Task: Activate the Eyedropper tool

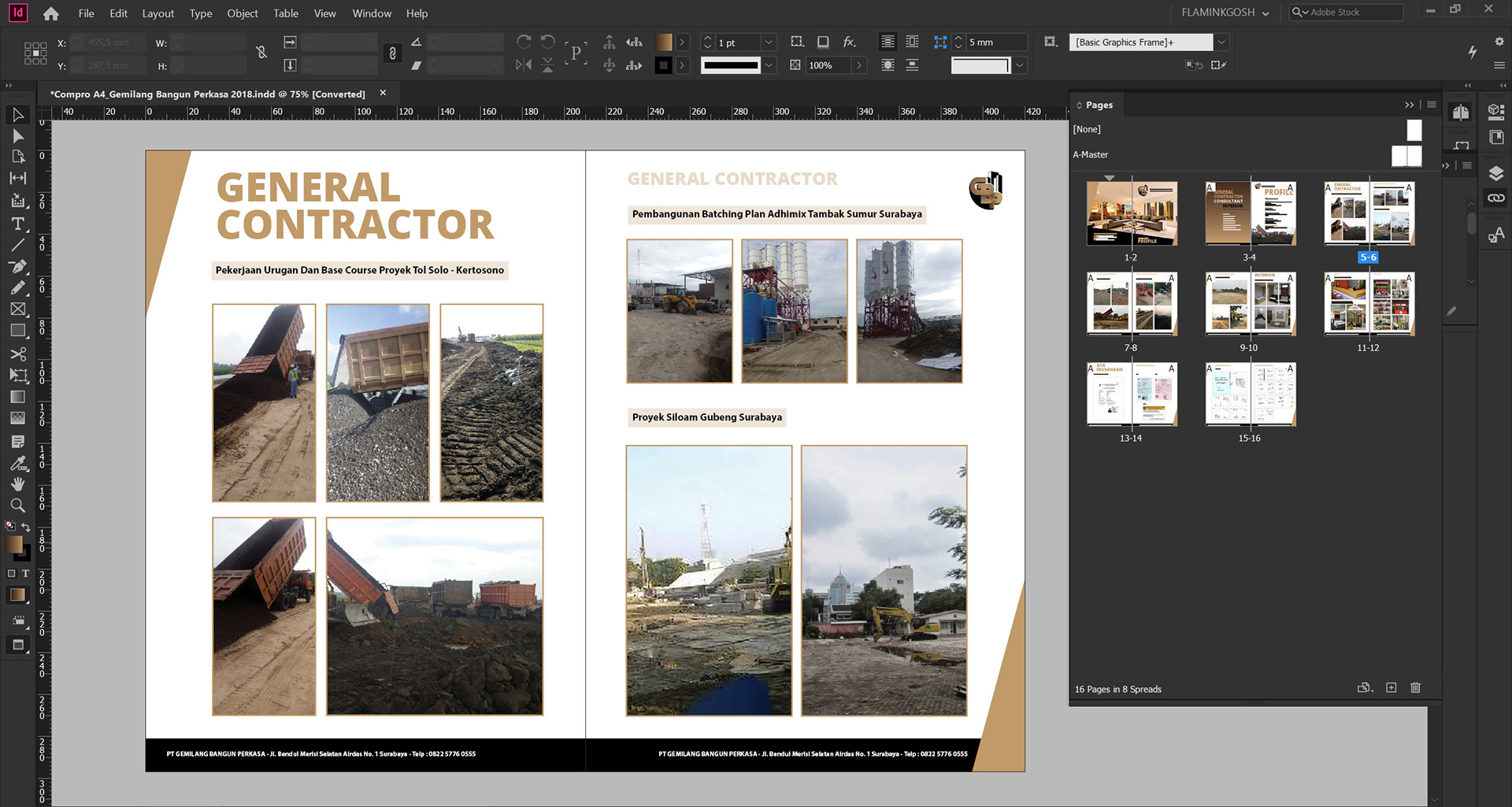Action: [17, 463]
